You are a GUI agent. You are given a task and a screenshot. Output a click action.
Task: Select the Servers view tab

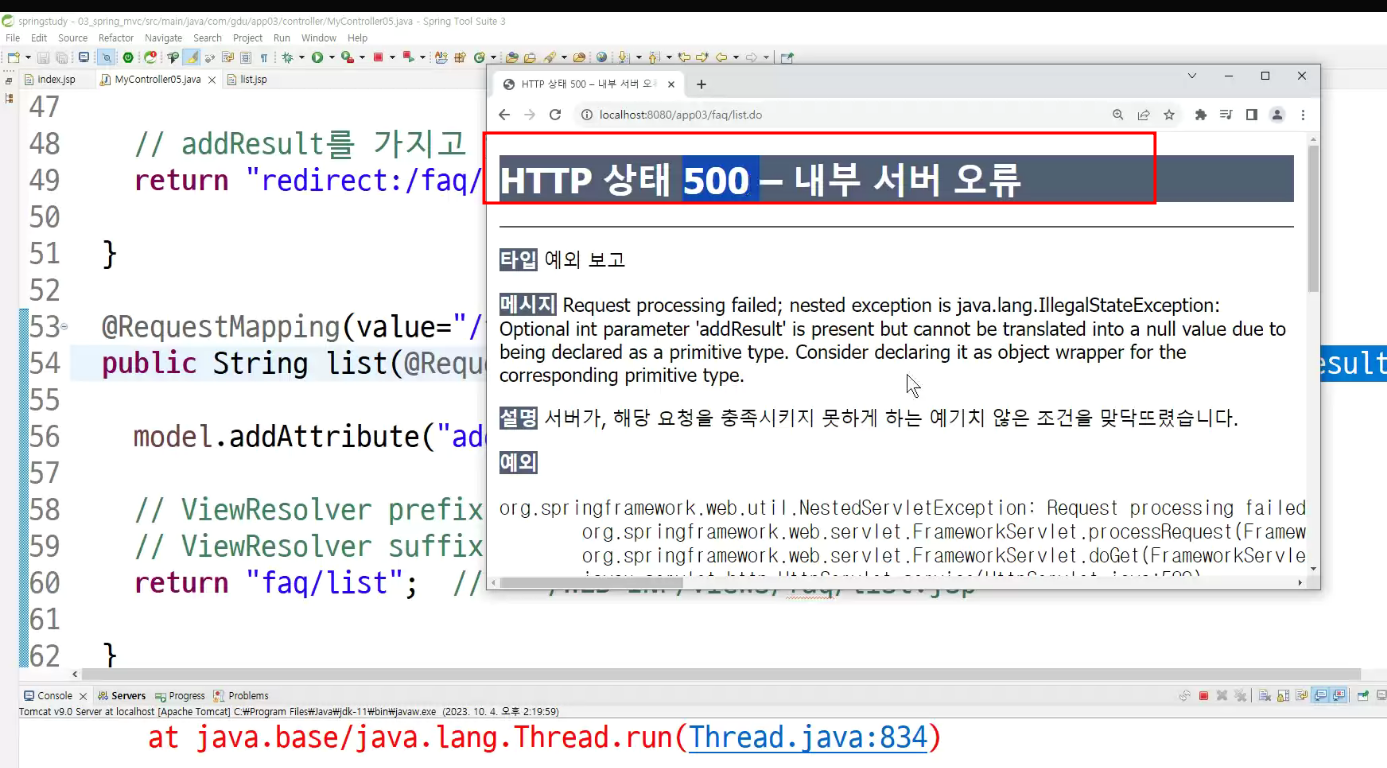coord(121,695)
